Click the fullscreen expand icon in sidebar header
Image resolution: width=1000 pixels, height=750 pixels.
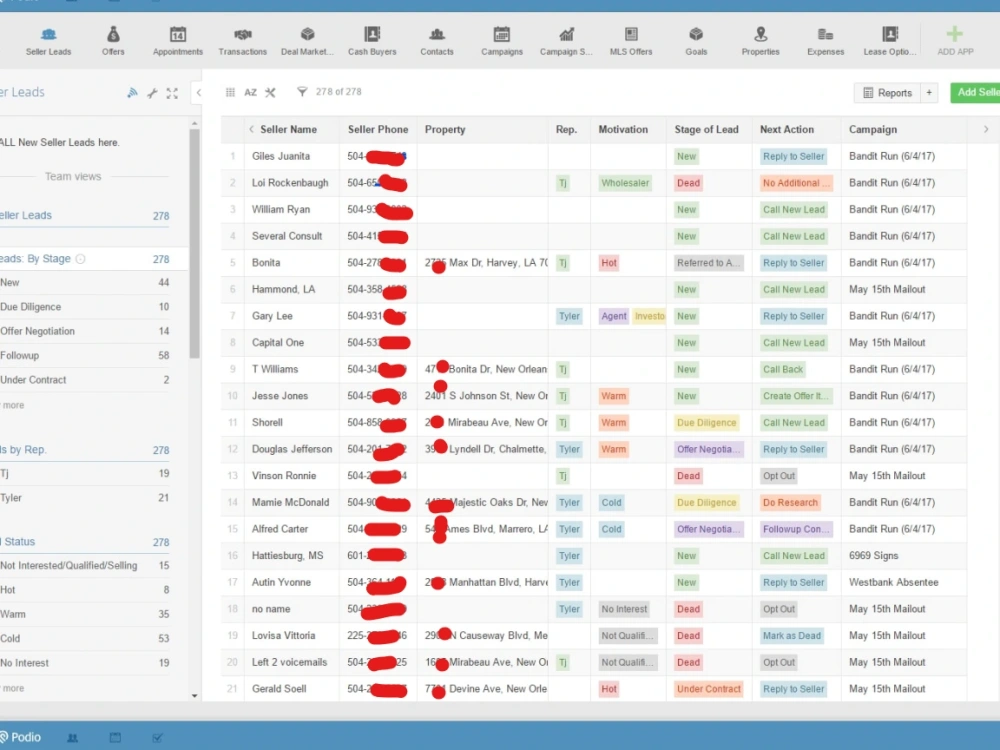pos(172,93)
